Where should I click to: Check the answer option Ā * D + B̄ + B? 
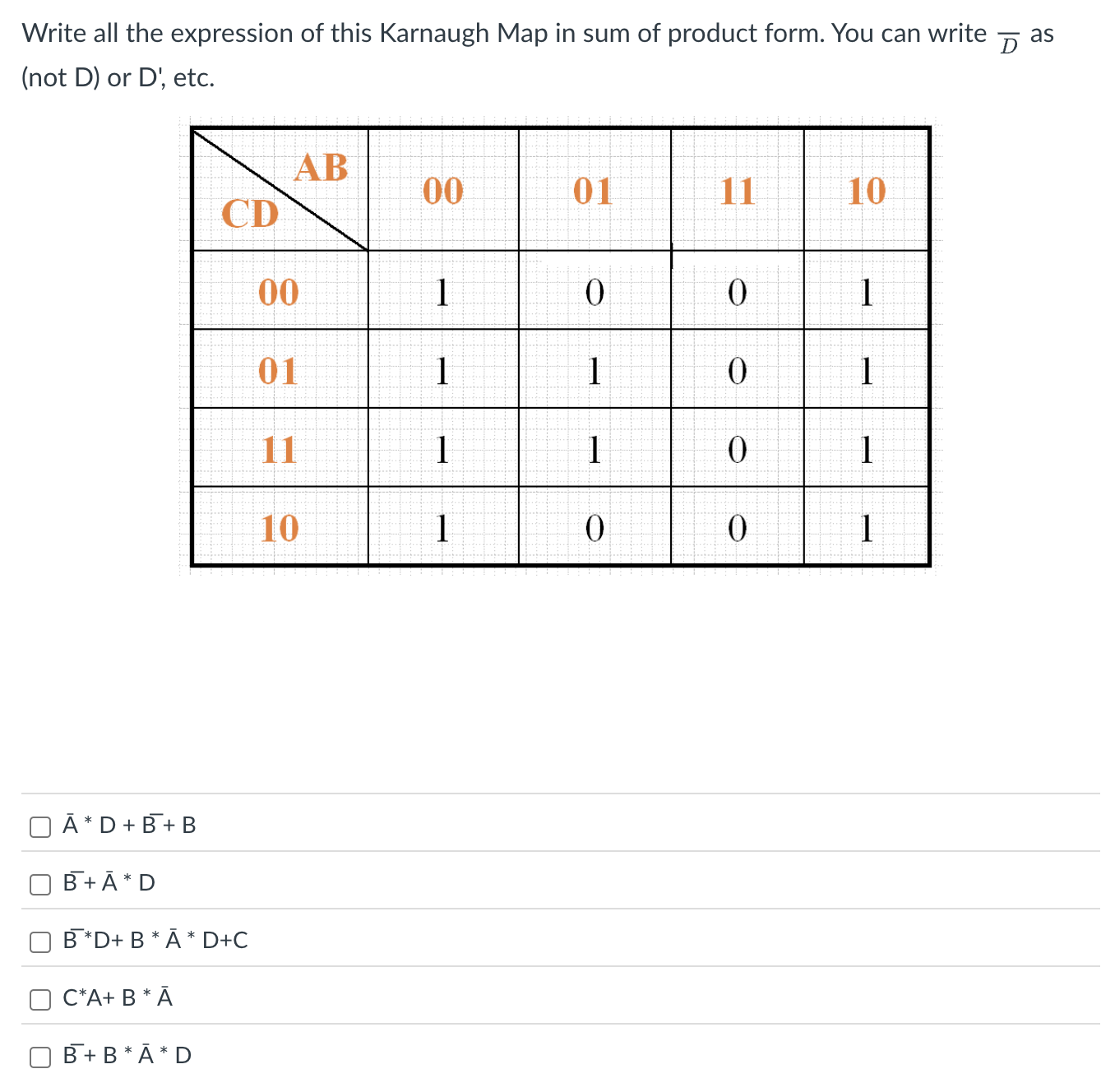(x=41, y=826)
